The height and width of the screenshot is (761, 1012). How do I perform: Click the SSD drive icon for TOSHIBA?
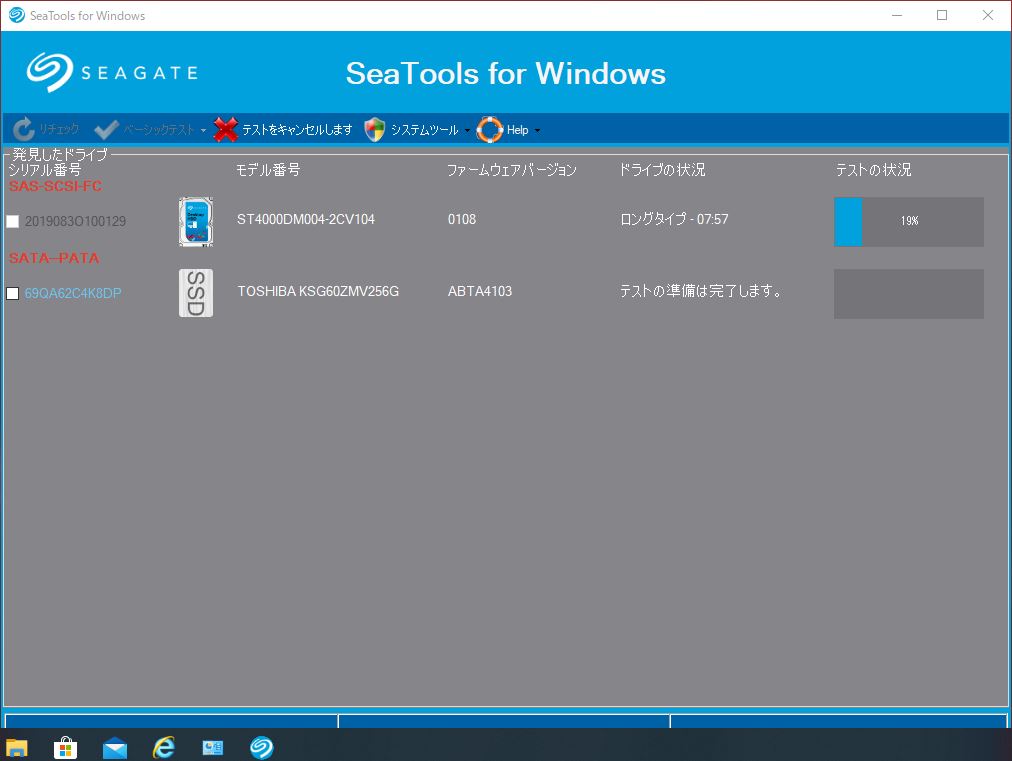(x=196, y=293)
